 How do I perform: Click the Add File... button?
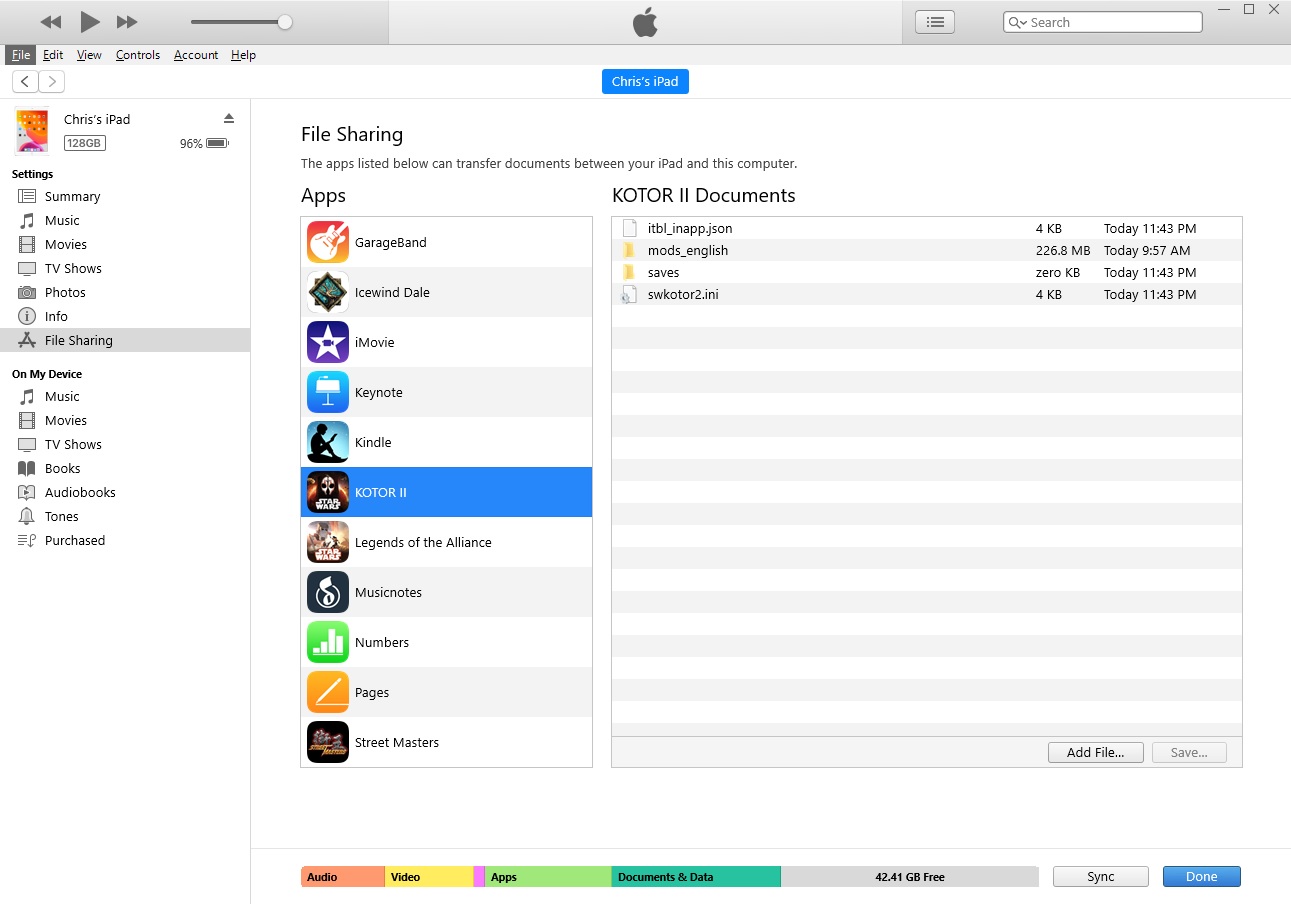[1096, 752]
